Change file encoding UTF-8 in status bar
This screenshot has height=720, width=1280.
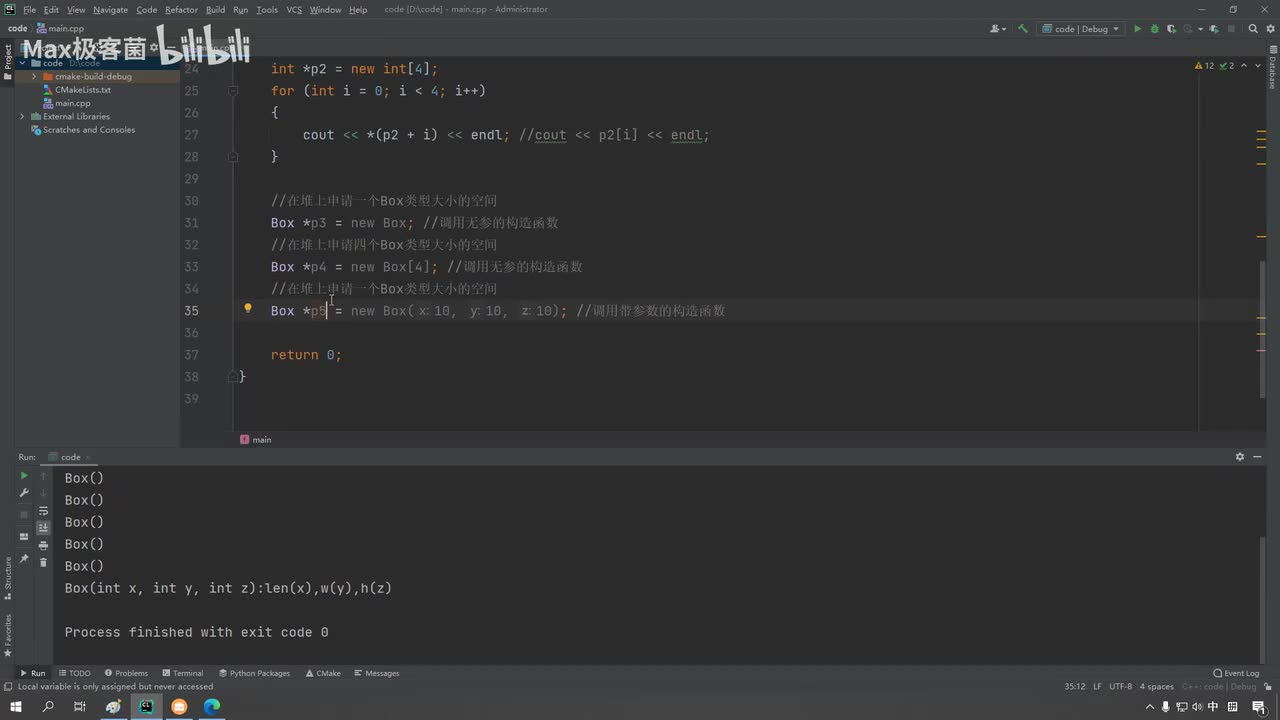[1121, 687]
